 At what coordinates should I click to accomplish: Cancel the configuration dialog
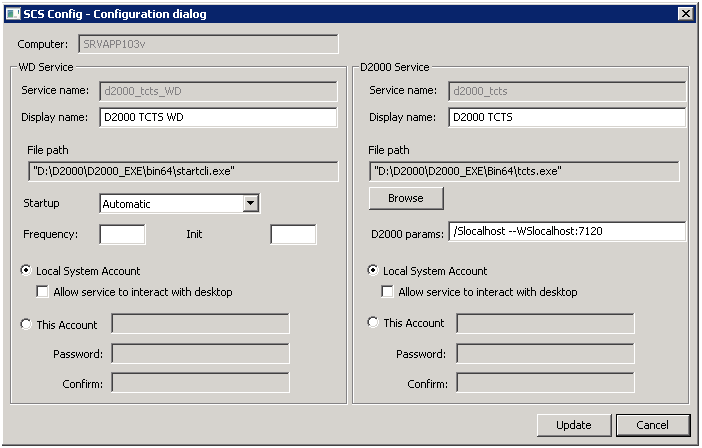653,425
